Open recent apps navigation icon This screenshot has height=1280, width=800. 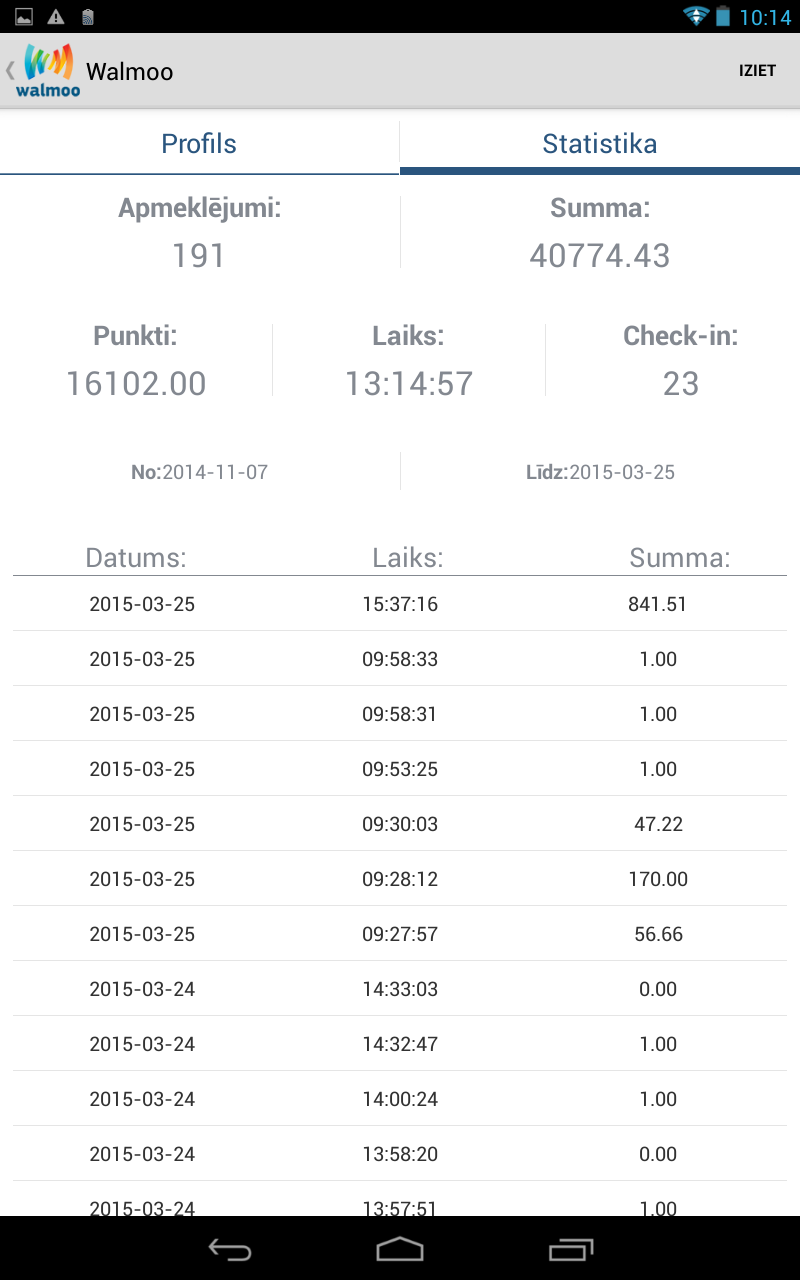571,1249
